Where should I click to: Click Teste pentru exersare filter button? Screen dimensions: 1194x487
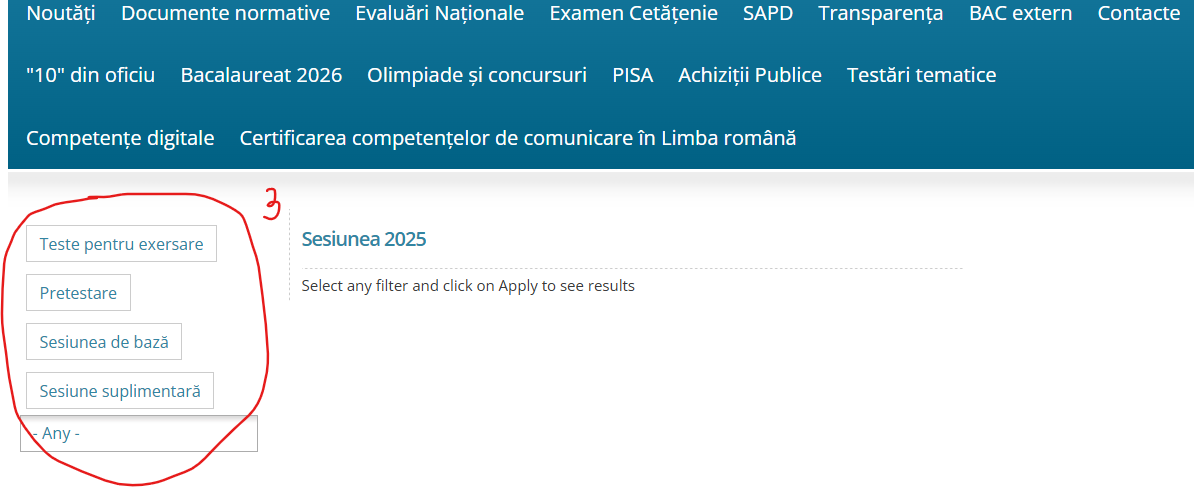click(121, 244)
